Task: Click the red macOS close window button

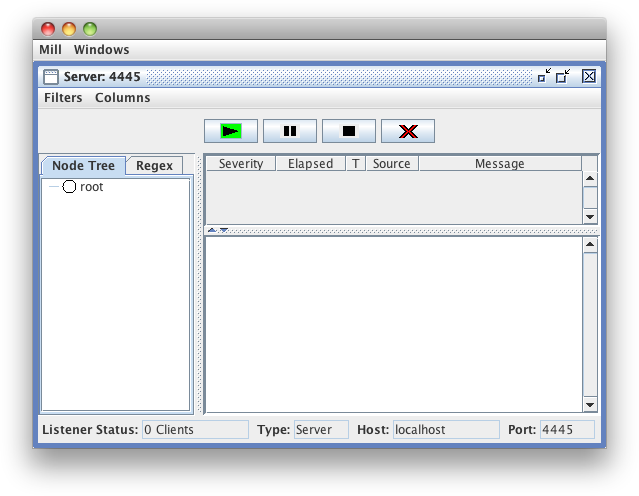Action: [x=48, y=29]
